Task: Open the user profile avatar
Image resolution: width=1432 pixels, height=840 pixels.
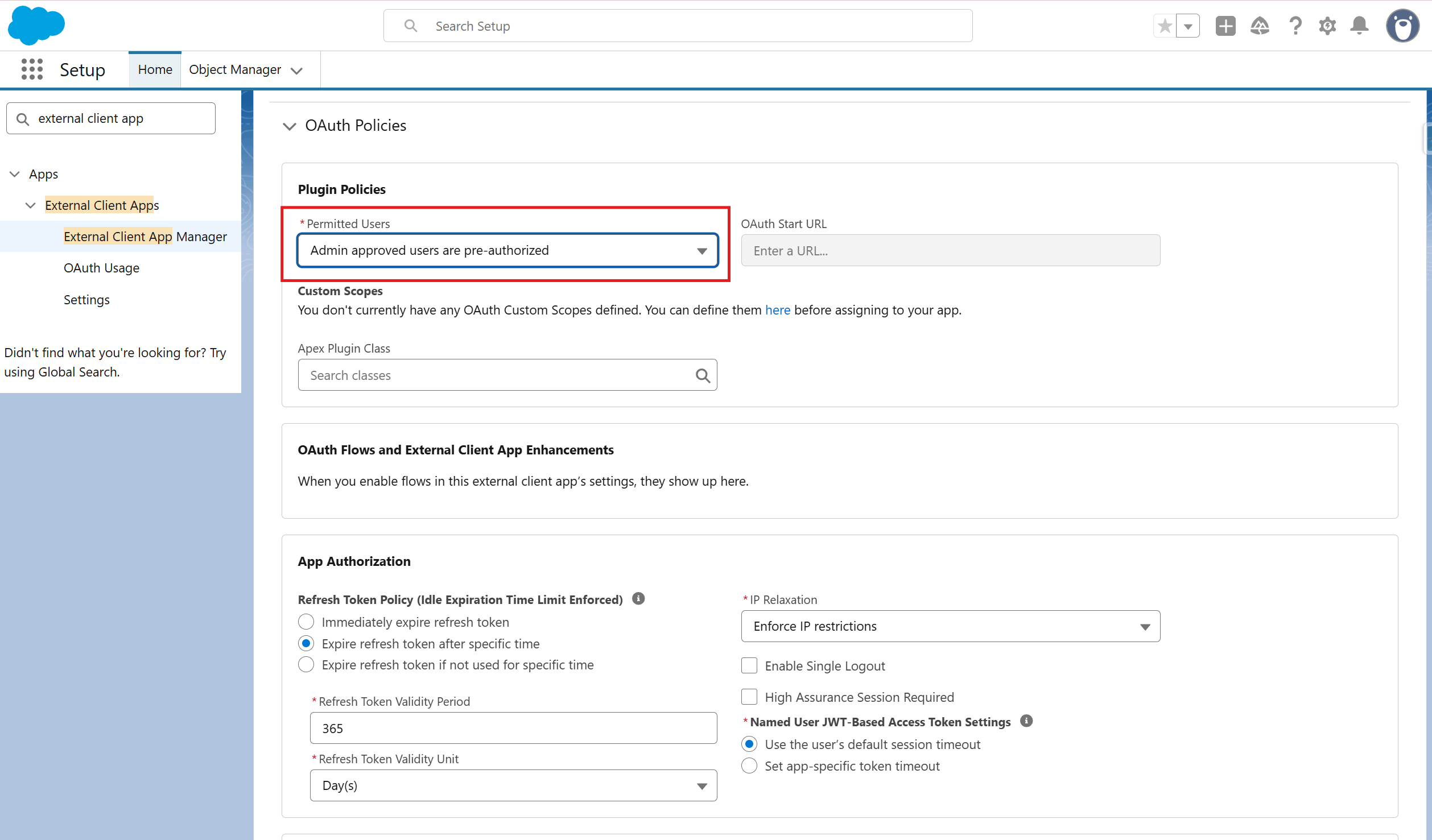Action: coord(1402,26)
